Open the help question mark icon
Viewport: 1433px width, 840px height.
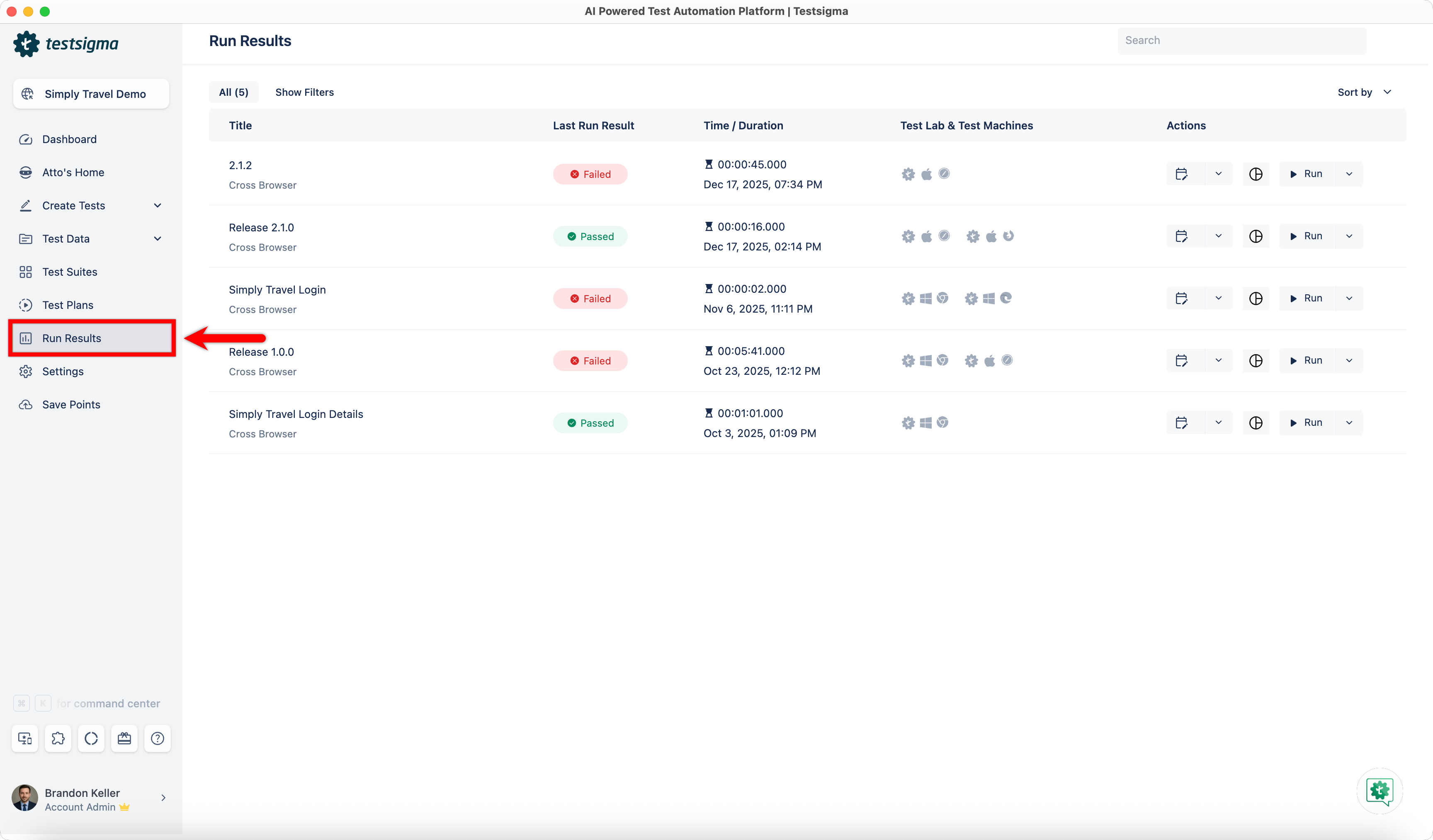(158, 738)
